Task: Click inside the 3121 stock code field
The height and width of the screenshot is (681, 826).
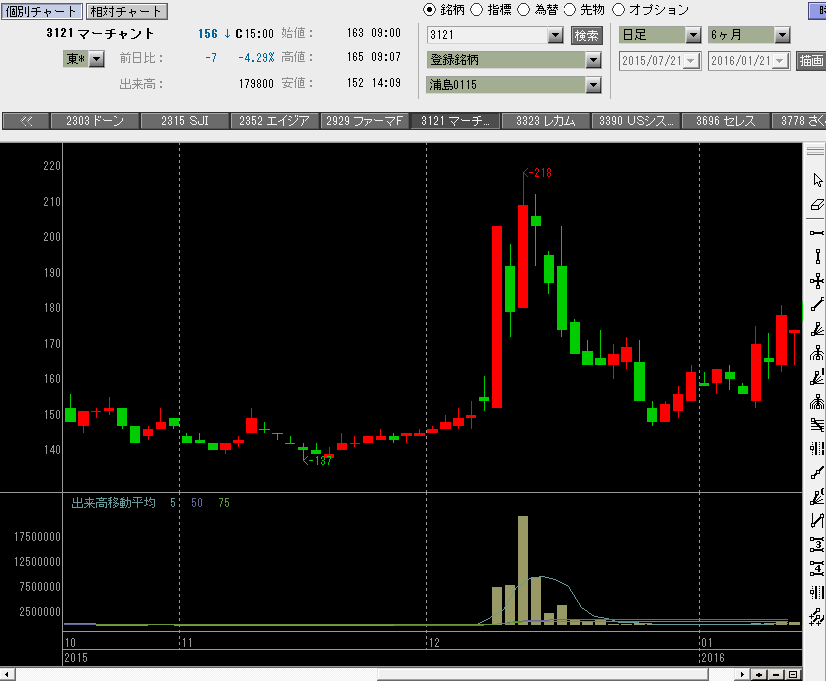Action: [487, 35]
